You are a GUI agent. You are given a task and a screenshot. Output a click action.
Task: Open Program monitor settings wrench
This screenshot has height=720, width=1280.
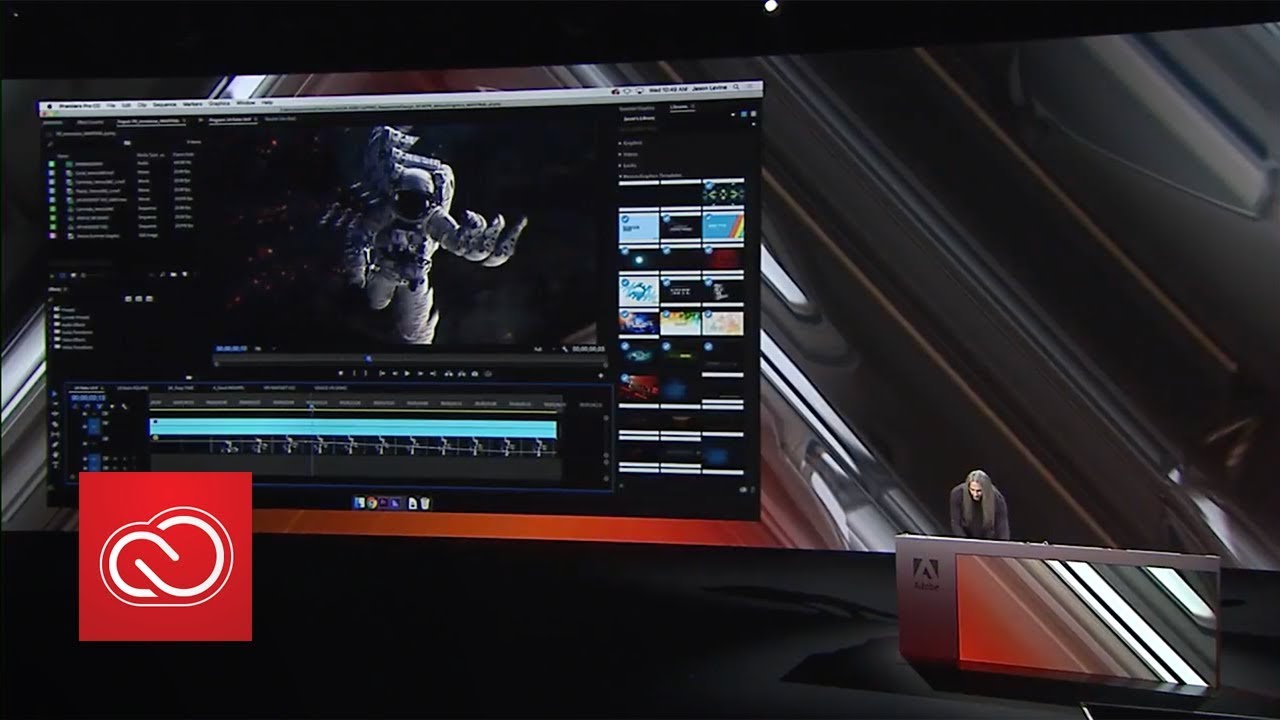click(x=565, y=349)
